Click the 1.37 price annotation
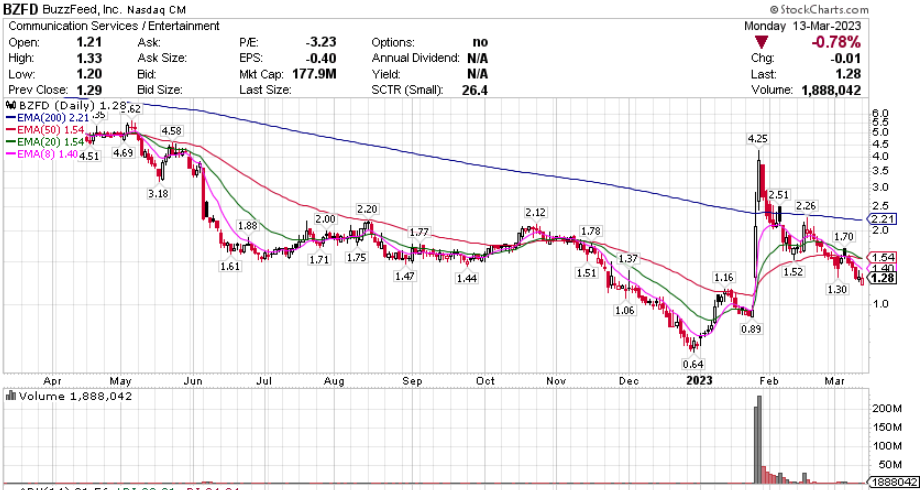922x490 pixels. coord(628,258)
